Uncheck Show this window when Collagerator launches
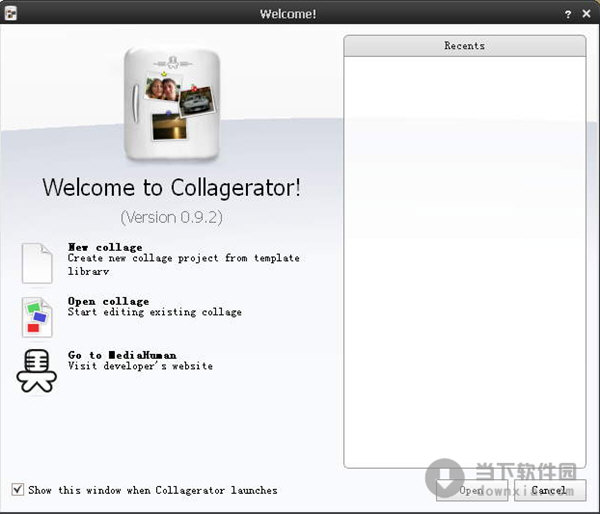Image resolution: width=600 pixels, height=514 pixels. [x=18, y=490]
